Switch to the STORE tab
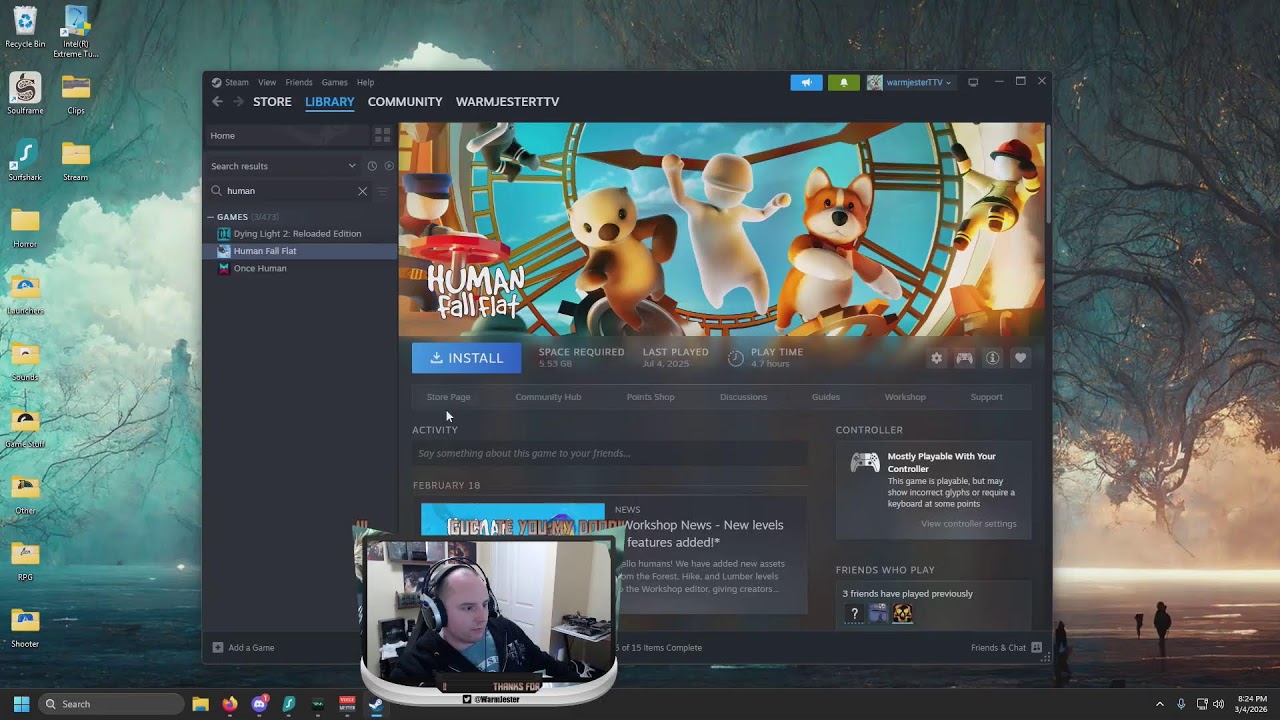The image size is (1280, 720). [272, 102]
